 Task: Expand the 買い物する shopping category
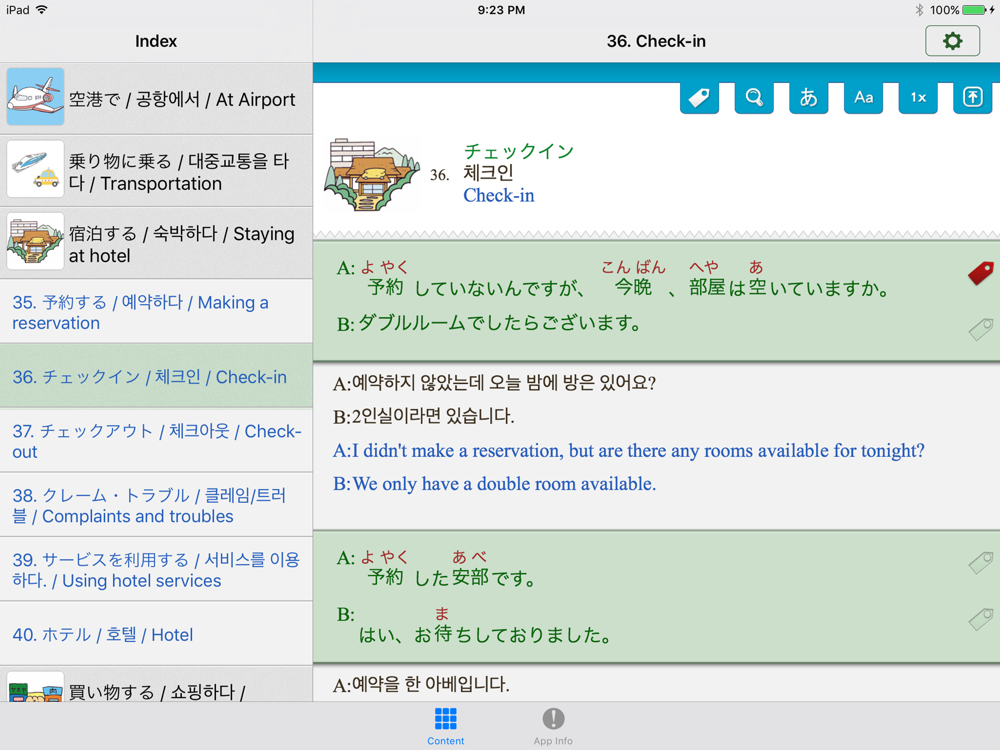(156, 684)
